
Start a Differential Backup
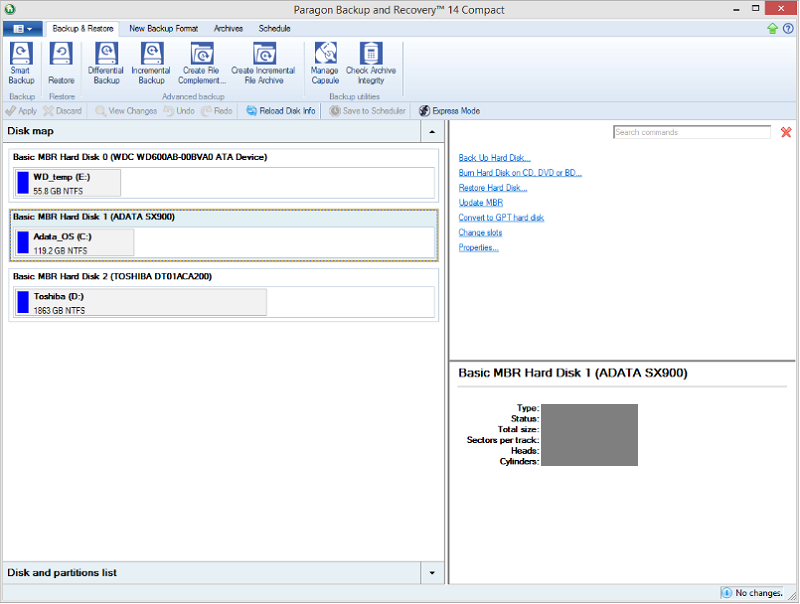(x=106, y=63)
